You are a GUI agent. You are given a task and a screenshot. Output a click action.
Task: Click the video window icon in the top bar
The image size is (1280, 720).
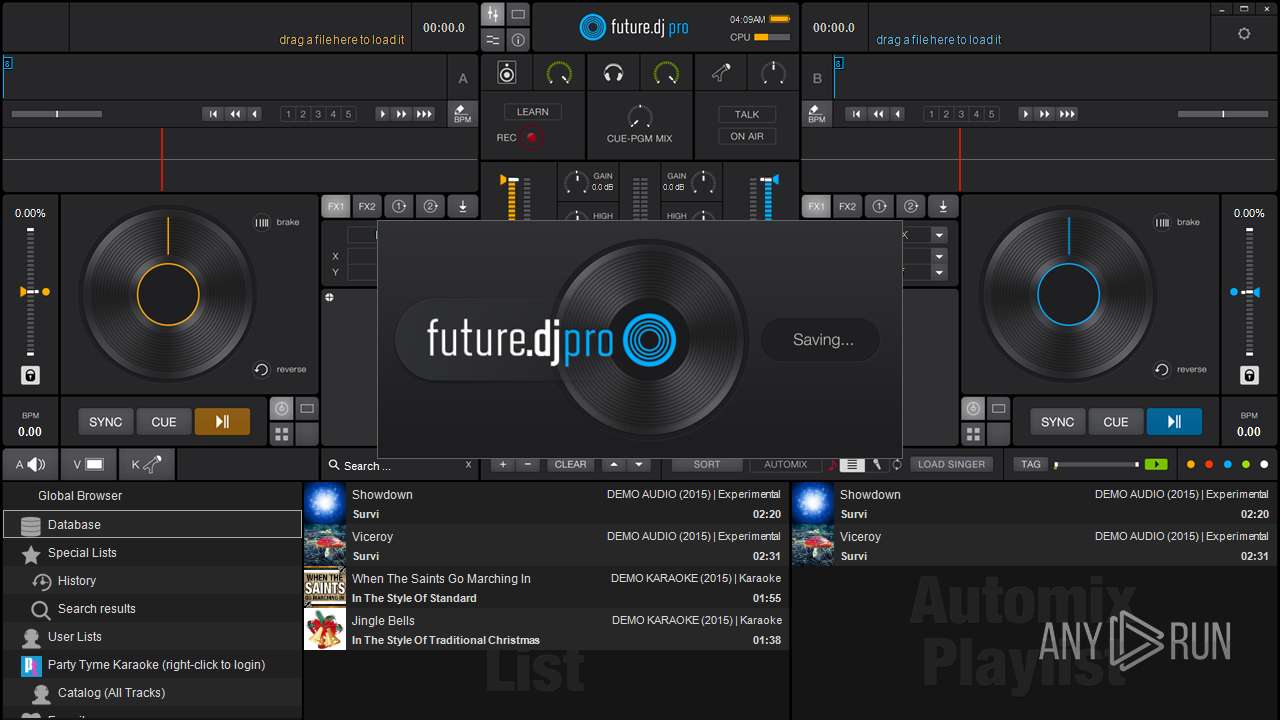518,14
